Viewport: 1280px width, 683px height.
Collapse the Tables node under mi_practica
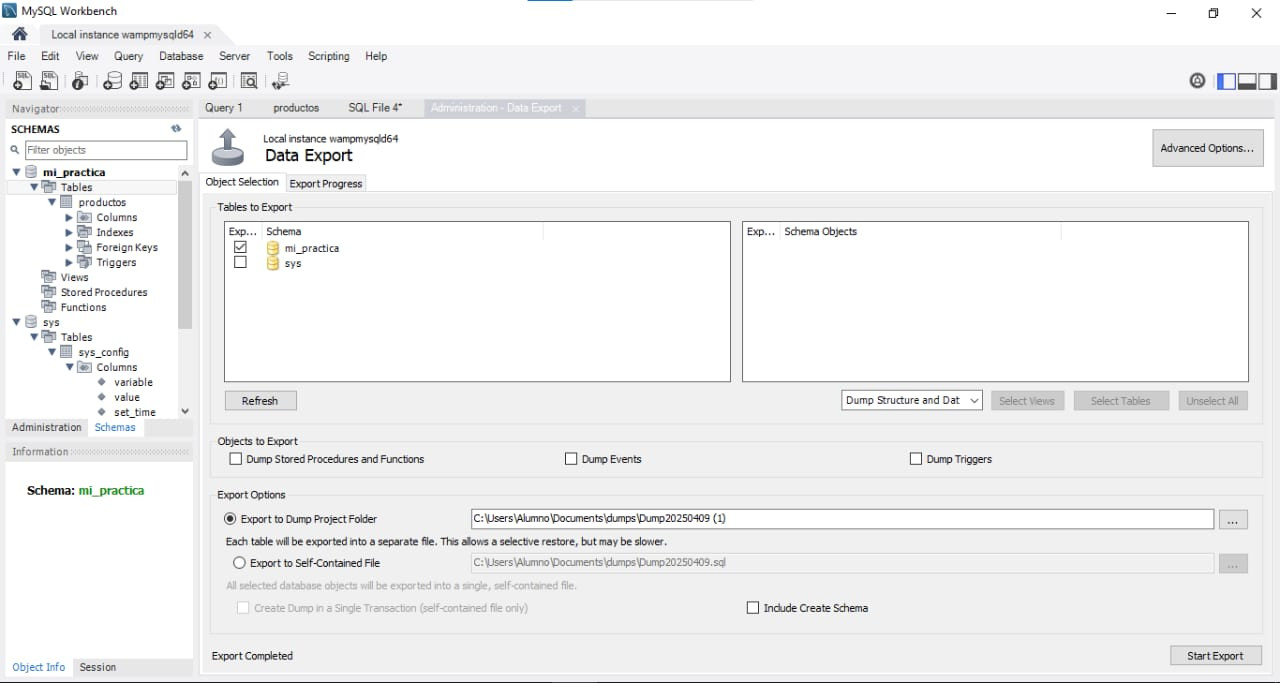coord(34,187)
